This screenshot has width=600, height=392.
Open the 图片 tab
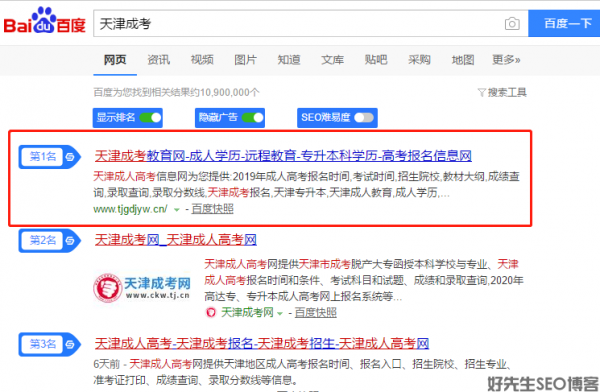tap(245, 60)
